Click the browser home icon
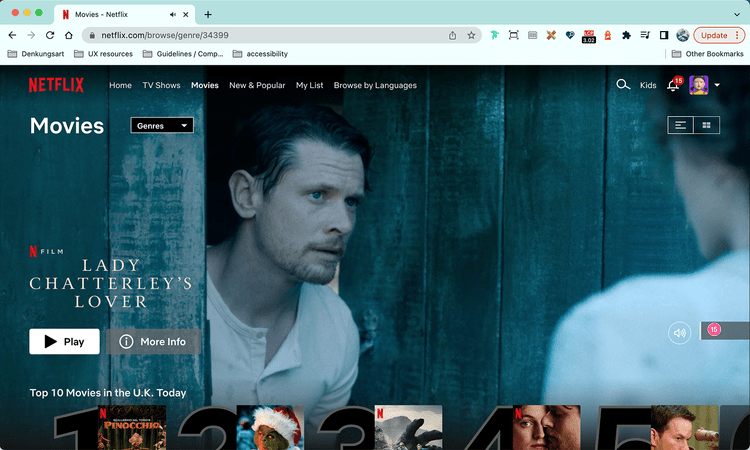The height and width of the screenshot is (450, 750). [x=69, y=35]
